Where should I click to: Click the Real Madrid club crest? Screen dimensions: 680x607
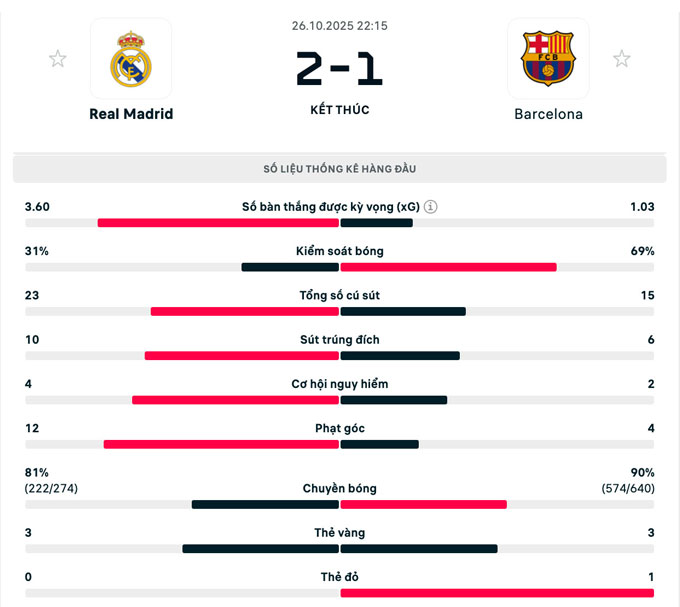131,59
